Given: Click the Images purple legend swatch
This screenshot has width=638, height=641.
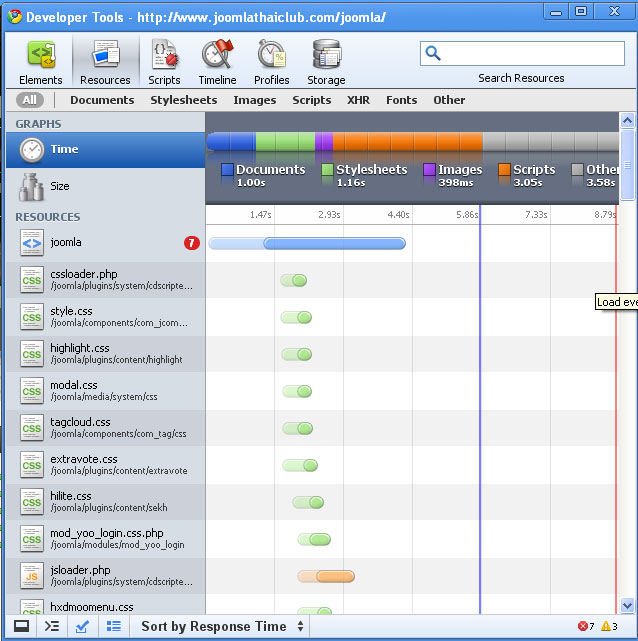Looking at the screenshot, I should point(429,169).
